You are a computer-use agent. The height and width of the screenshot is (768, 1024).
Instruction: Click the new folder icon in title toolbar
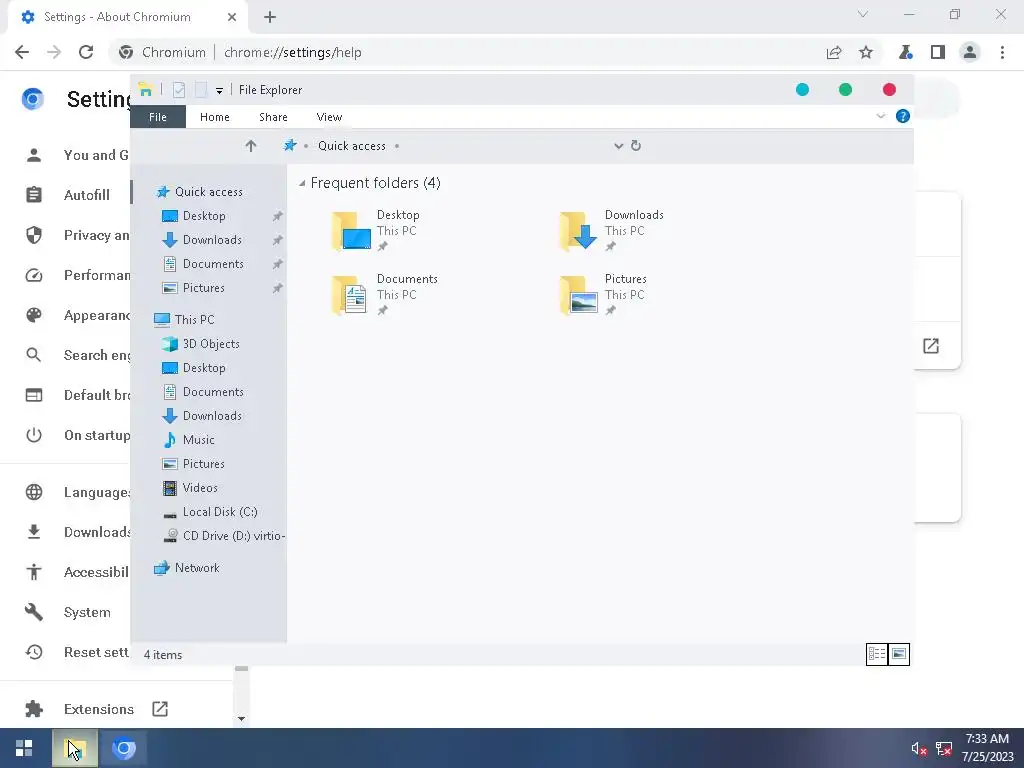point(200,90)
